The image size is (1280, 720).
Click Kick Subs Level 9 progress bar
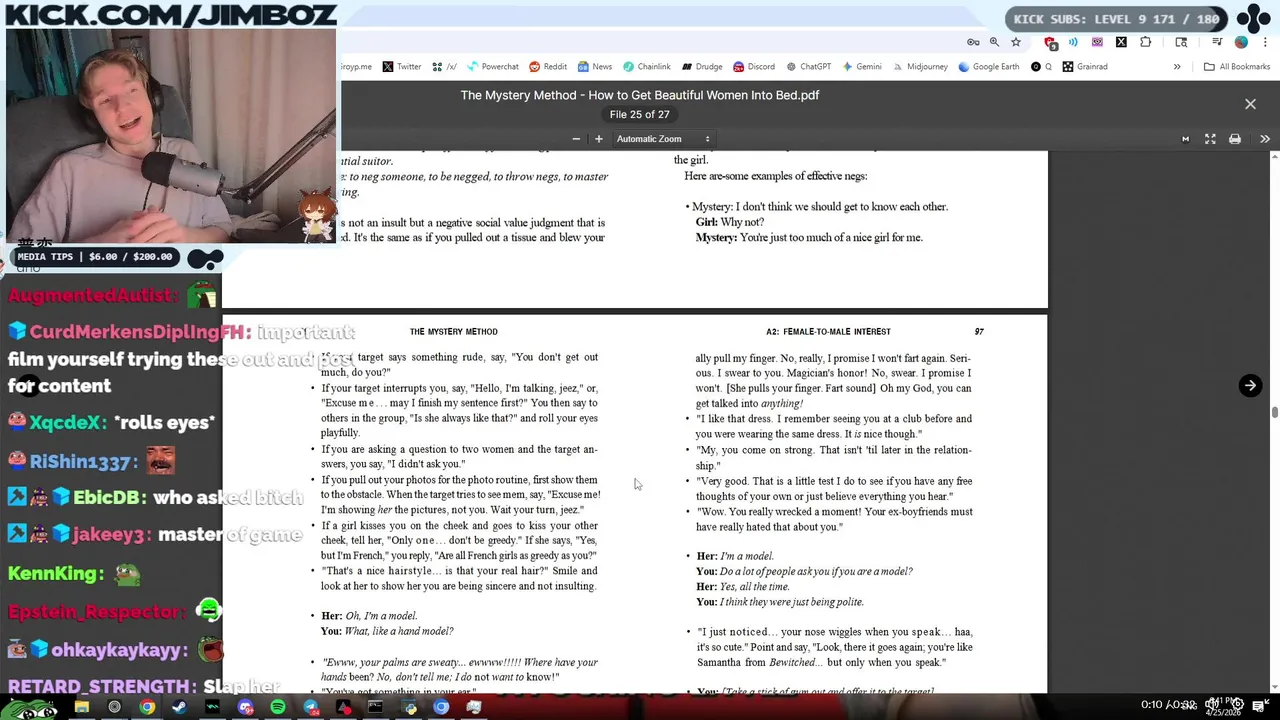click(1116, 19)
